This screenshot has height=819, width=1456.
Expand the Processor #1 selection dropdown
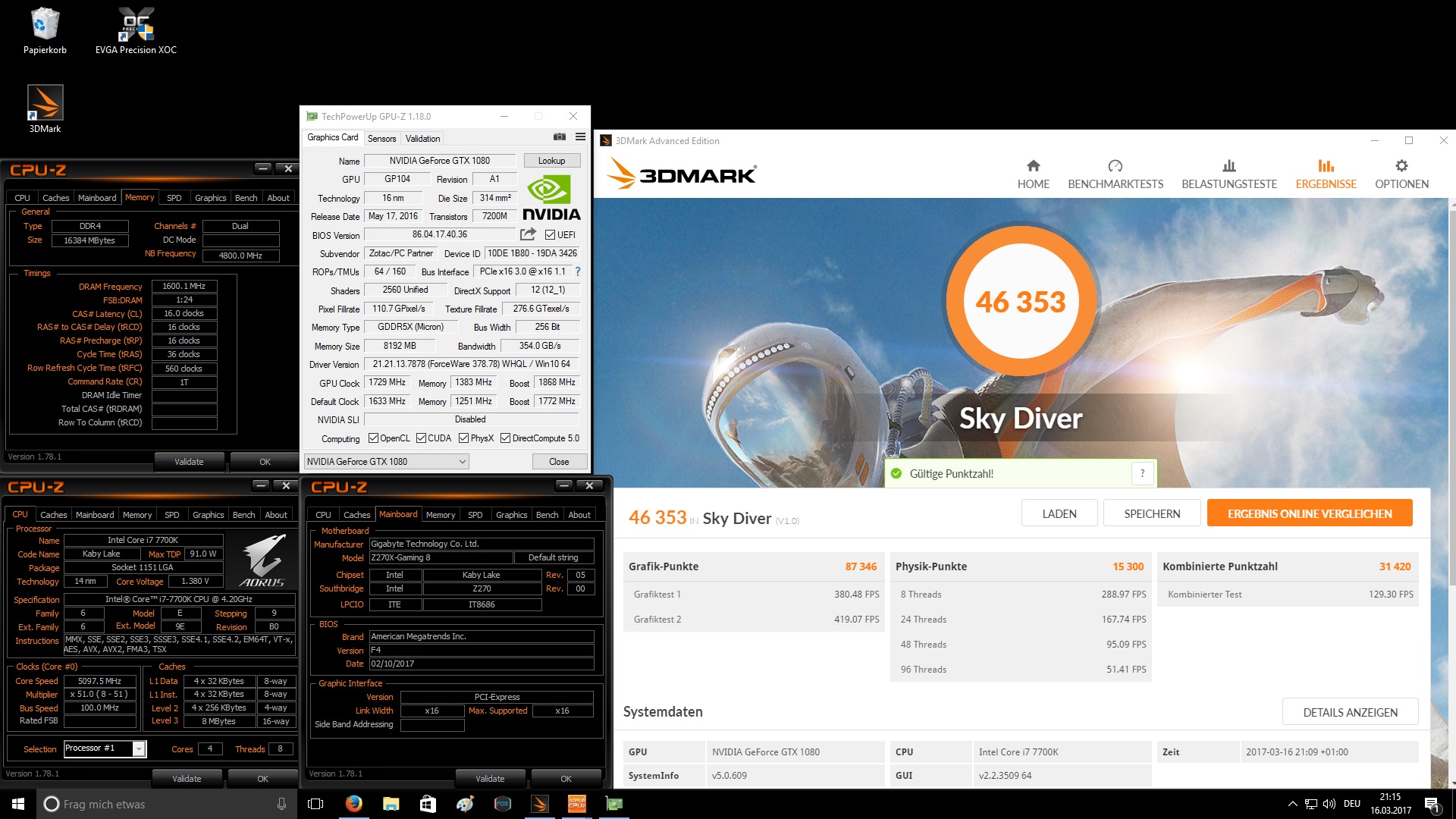point(139,748)
